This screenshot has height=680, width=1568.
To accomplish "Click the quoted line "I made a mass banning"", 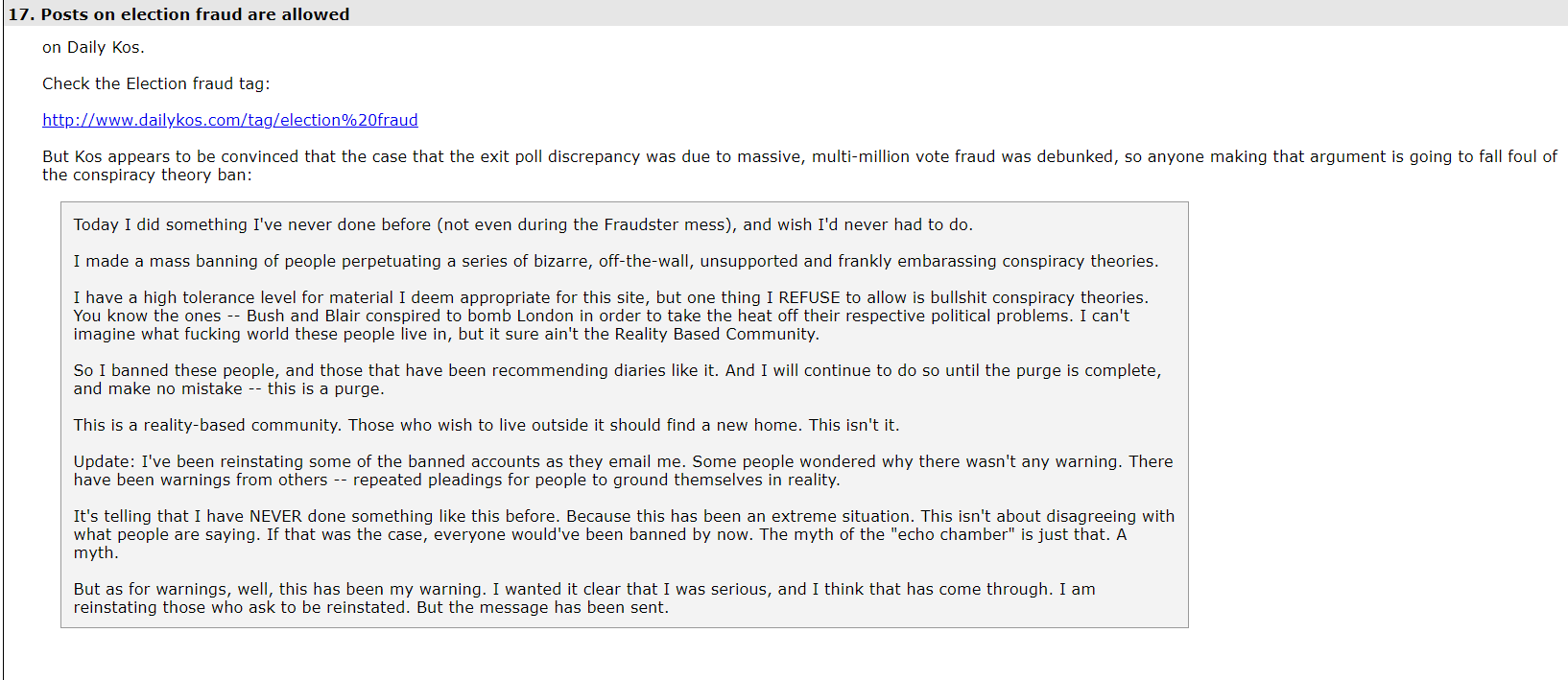I will (616, 261).
